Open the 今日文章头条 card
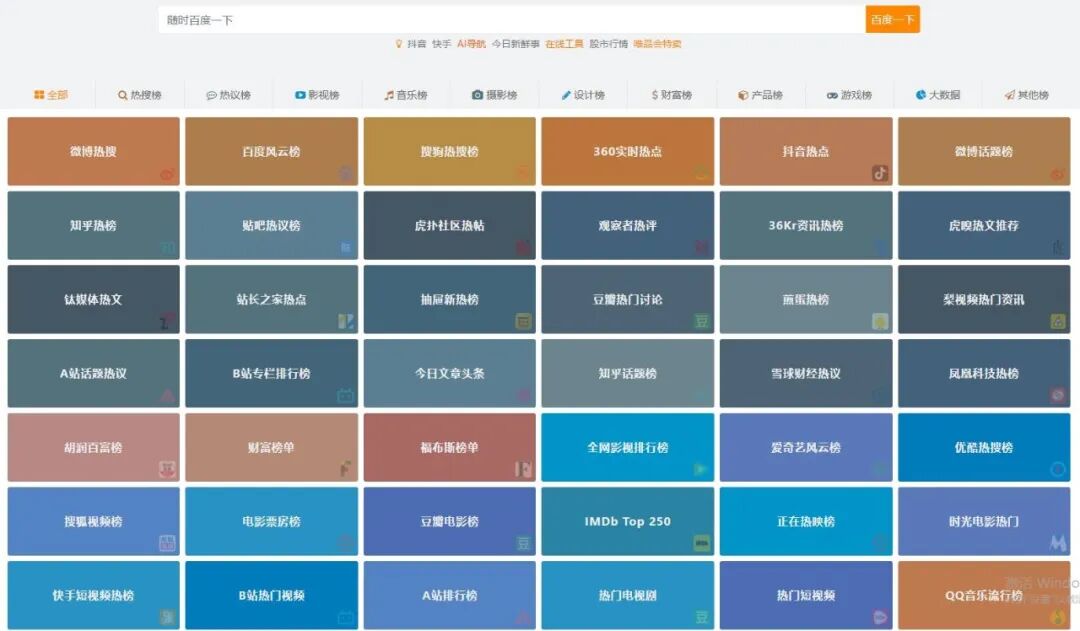Image resolution: width=1080 pixels, height=631 pixels. pyautogui.click(x=450, y=373)
